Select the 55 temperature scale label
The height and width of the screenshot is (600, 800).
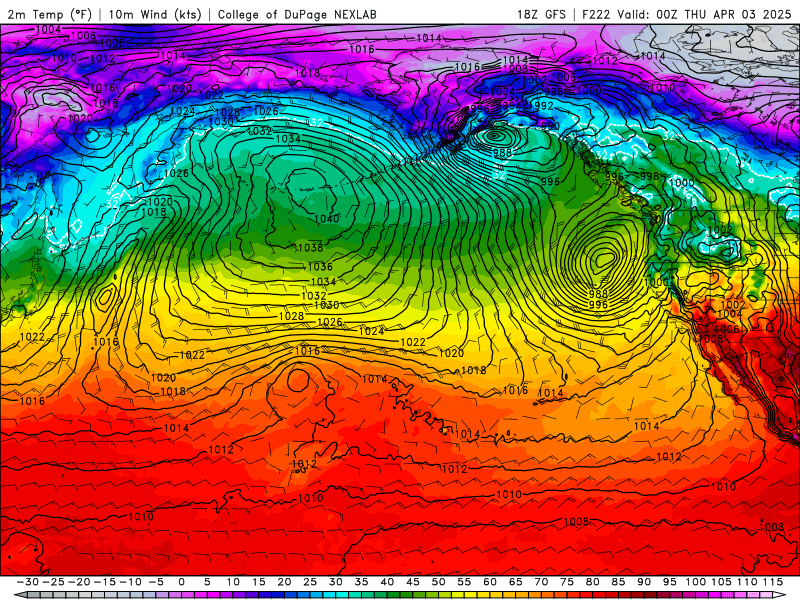click(464, 582)
